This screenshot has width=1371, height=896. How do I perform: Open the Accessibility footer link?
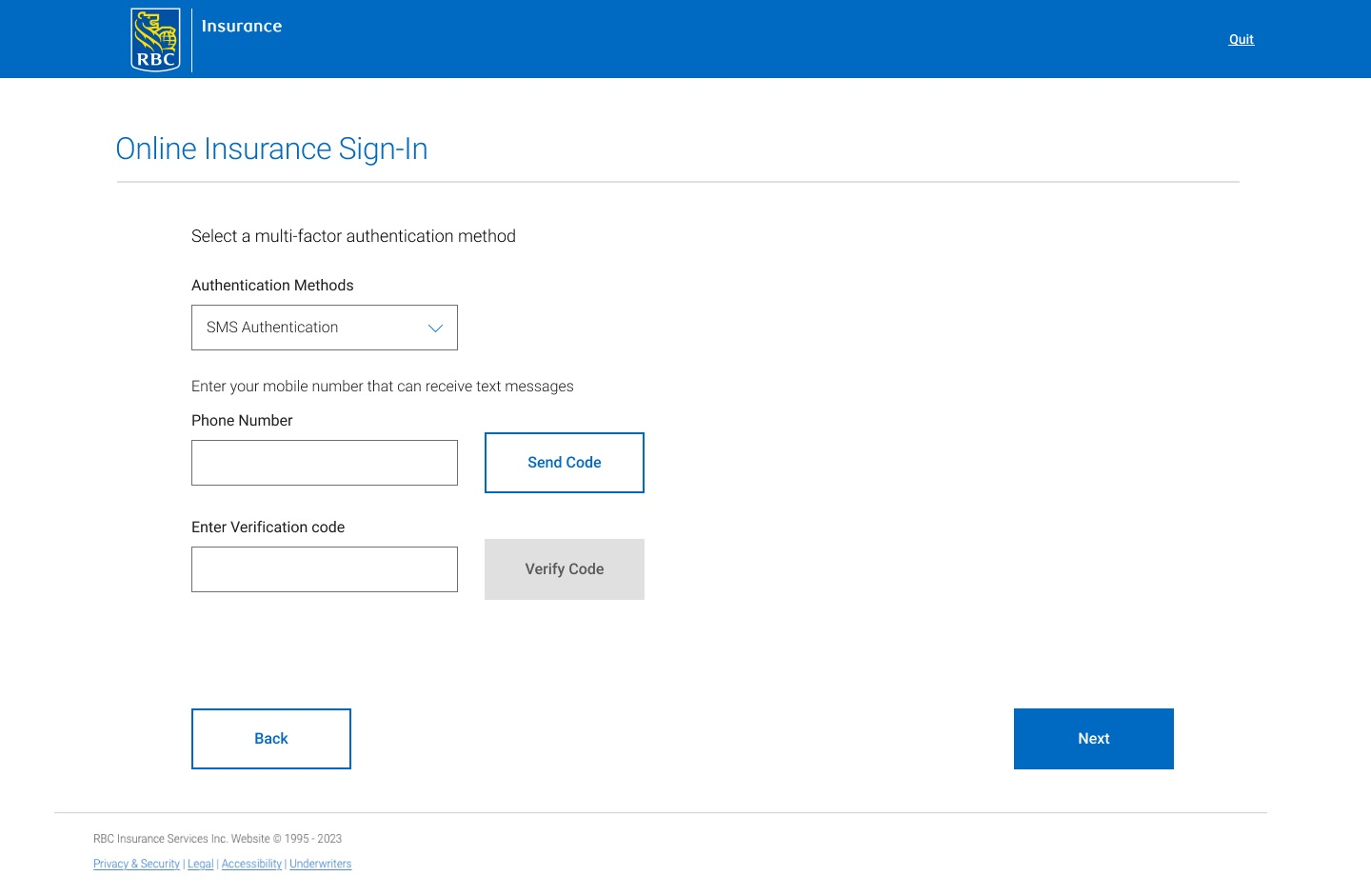tap(251, 864)
